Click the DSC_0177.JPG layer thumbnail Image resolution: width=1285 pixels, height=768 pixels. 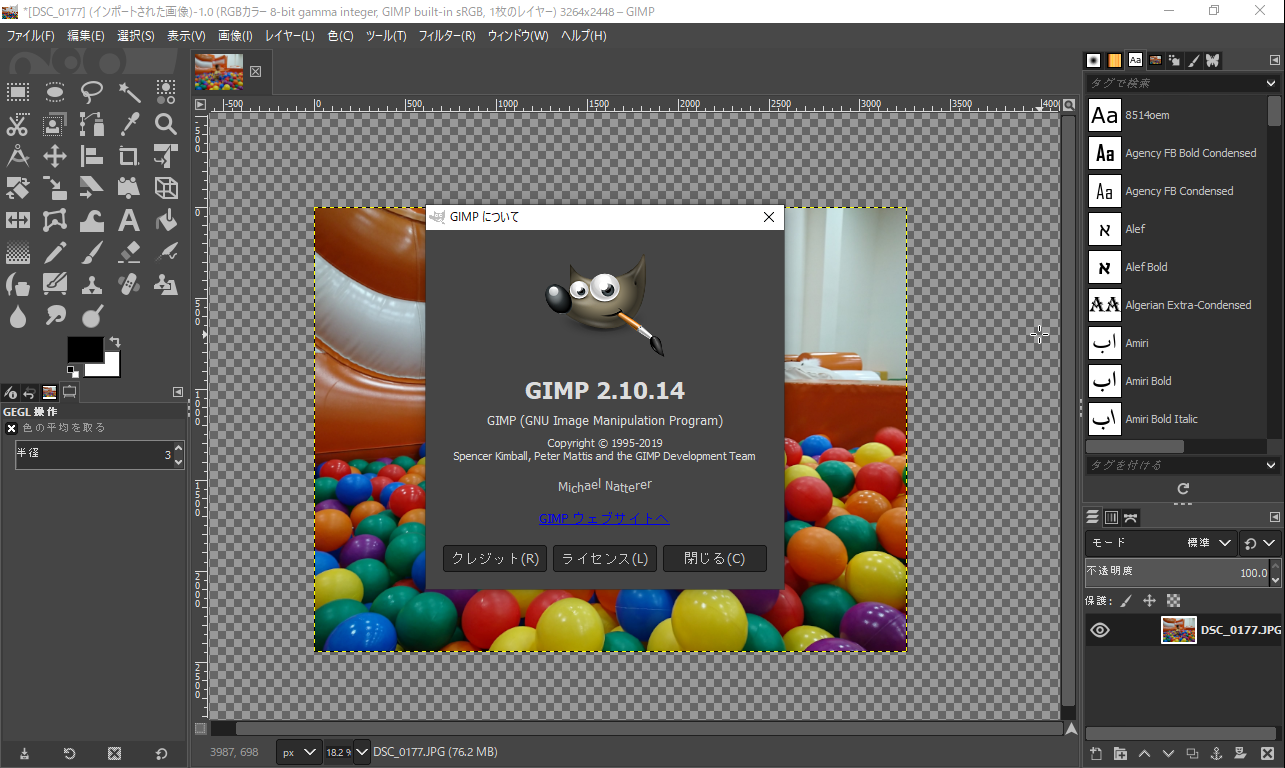click(1178, 629)
